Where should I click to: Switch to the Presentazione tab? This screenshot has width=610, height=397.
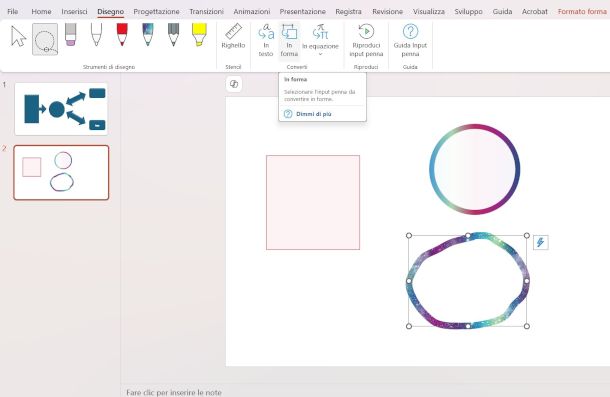[x=303, y=12]
